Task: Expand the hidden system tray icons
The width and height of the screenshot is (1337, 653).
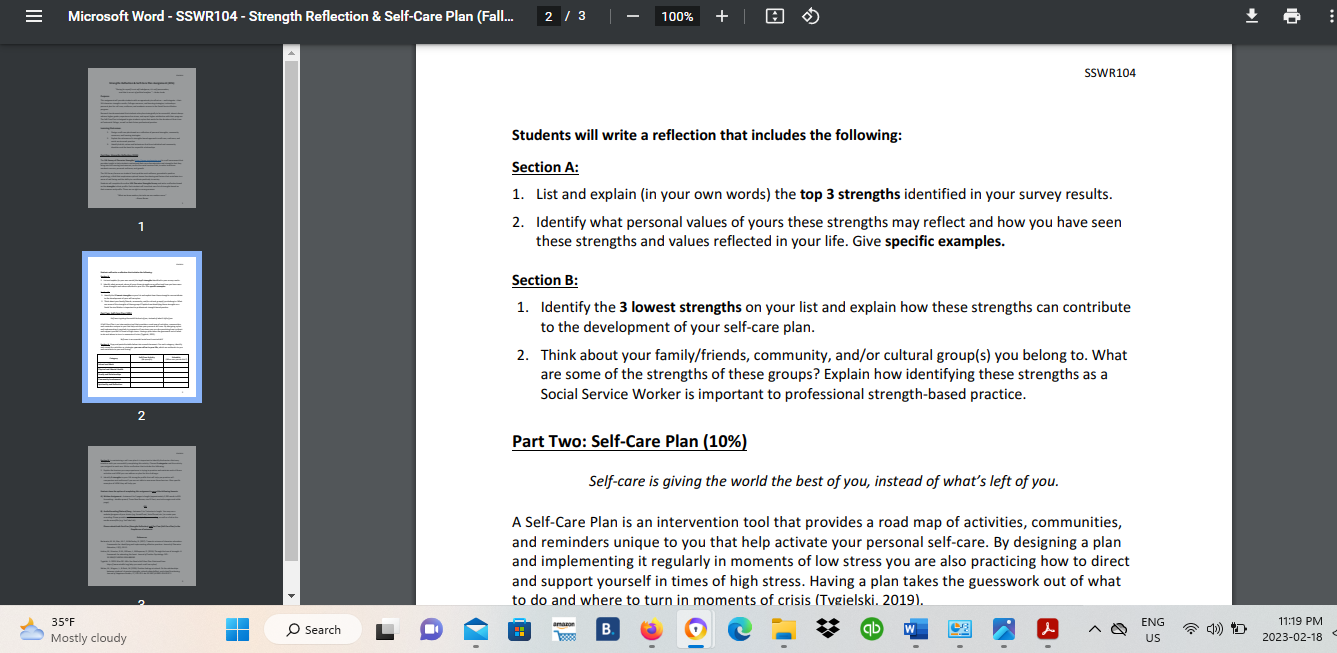Action: click(1095, 629)
